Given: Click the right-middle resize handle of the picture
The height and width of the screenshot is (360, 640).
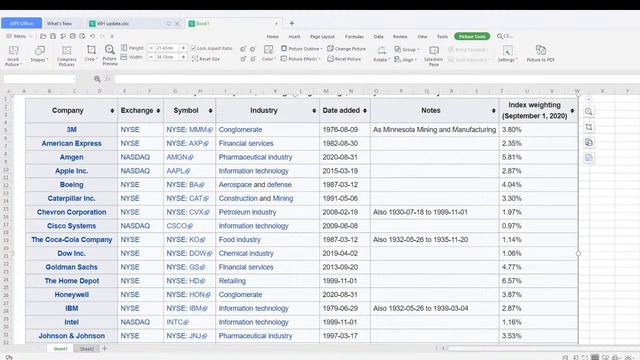Looking at the screenshot, I should (x=578, y=253).
